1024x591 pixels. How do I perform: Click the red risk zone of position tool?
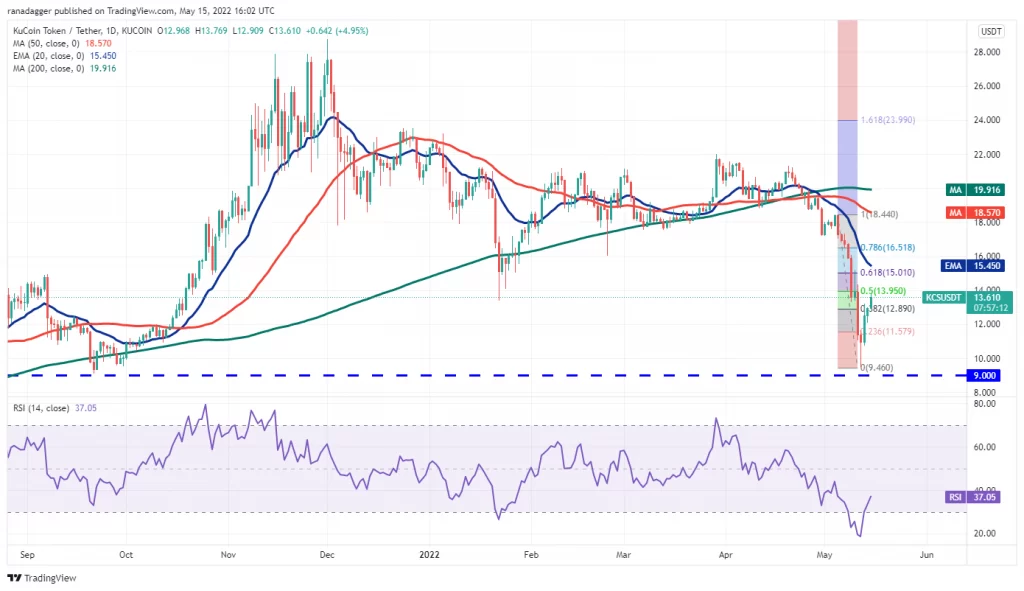[848, 71]
